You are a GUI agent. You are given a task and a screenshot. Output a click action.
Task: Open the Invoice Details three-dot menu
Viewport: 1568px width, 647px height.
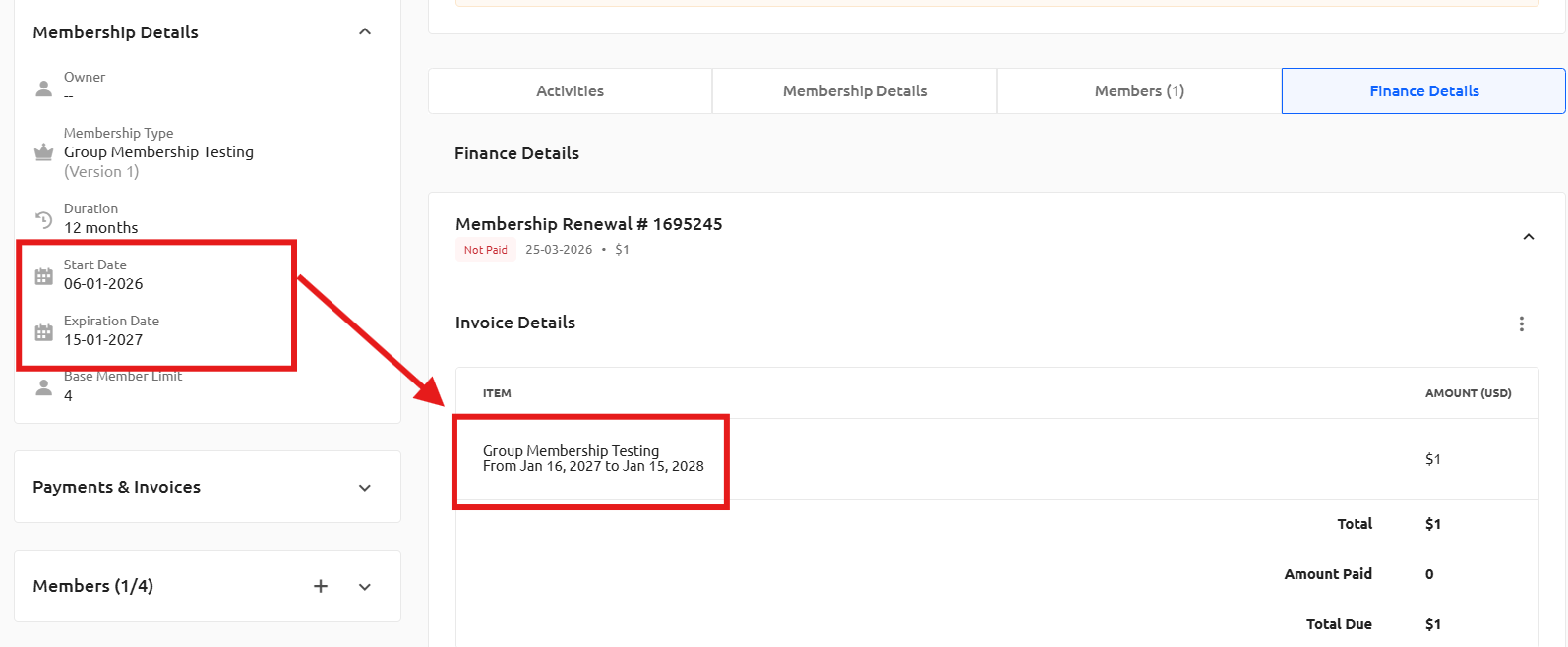tap(1522, 323)
